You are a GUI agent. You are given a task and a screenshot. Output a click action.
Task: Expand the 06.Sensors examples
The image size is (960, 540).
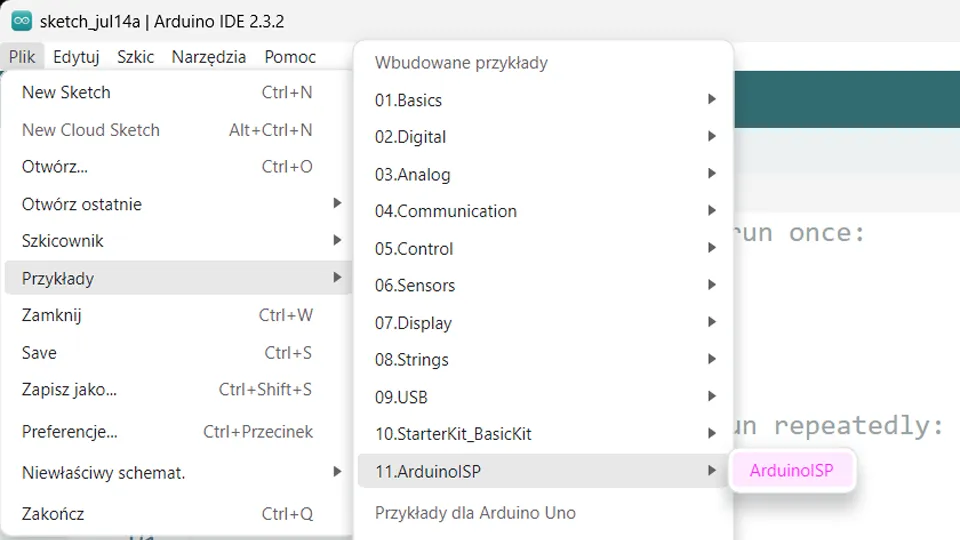(x=415, y=285)
